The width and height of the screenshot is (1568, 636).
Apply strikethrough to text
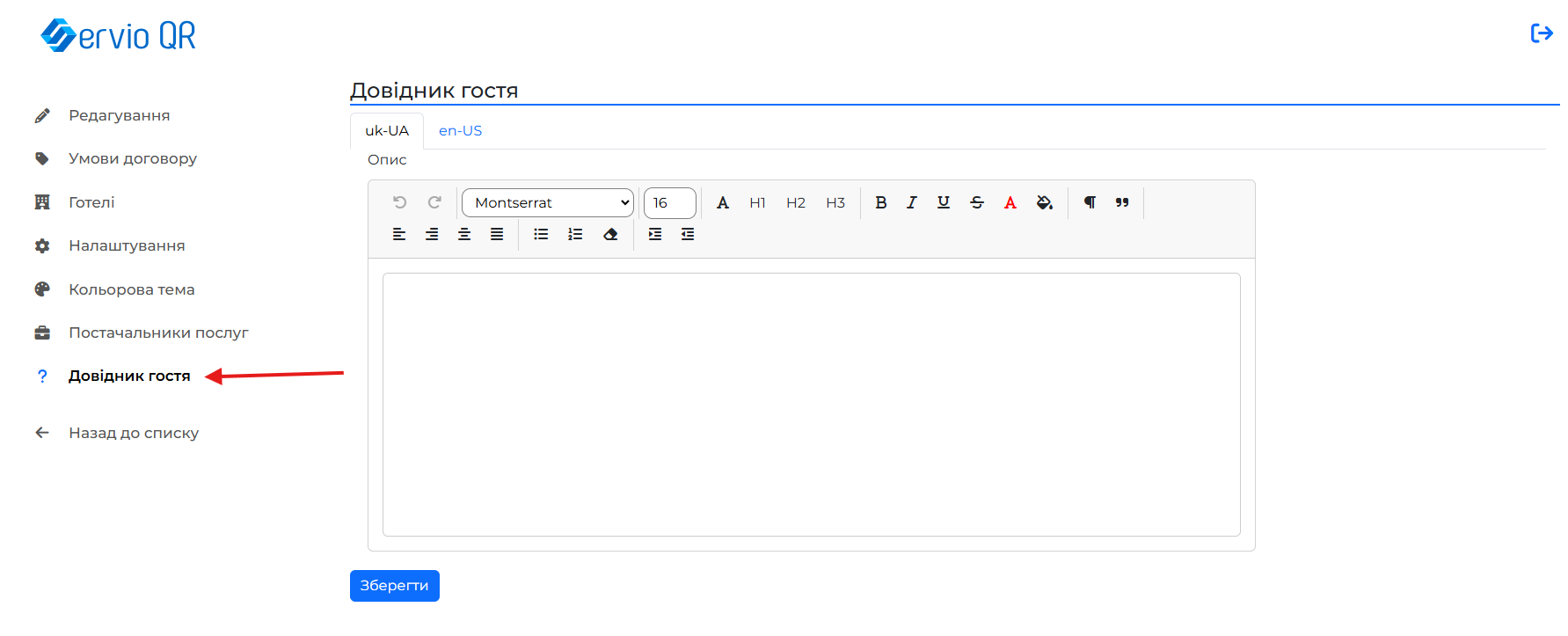click(x=977, y=202)
